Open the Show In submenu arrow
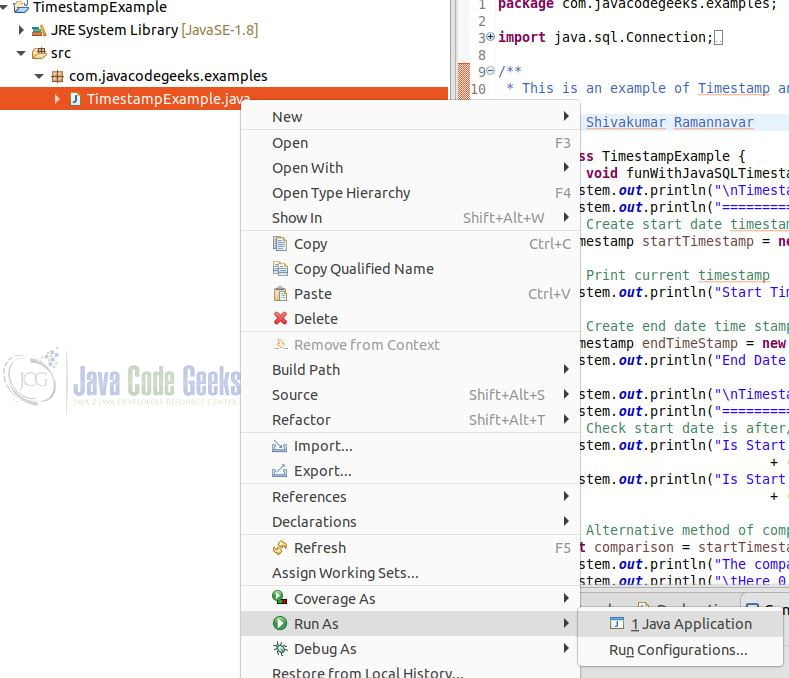The height and width of the screenshot is (678, 789). (567, 217)
